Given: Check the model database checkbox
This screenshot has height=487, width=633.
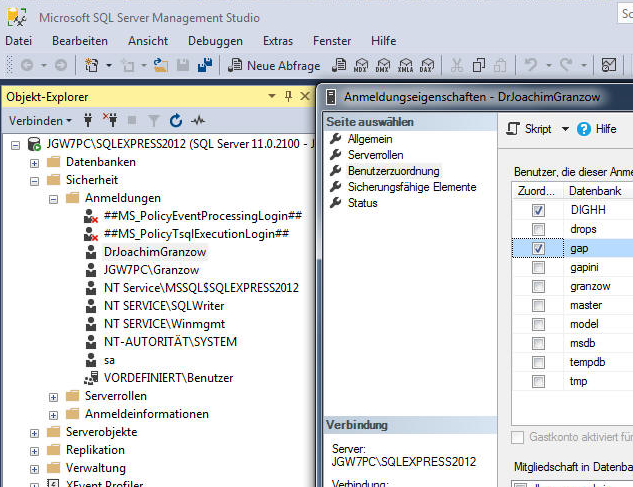Looking at the screenshot, I should [538, 324].
